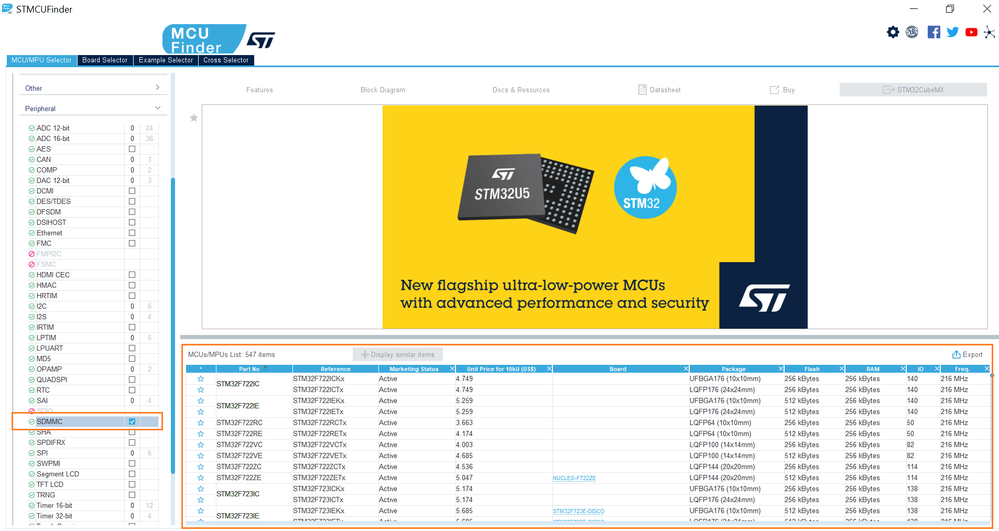Click the ST anniversary badge icon
Viewport: 999px width, 531px height.
coord(912,32)
